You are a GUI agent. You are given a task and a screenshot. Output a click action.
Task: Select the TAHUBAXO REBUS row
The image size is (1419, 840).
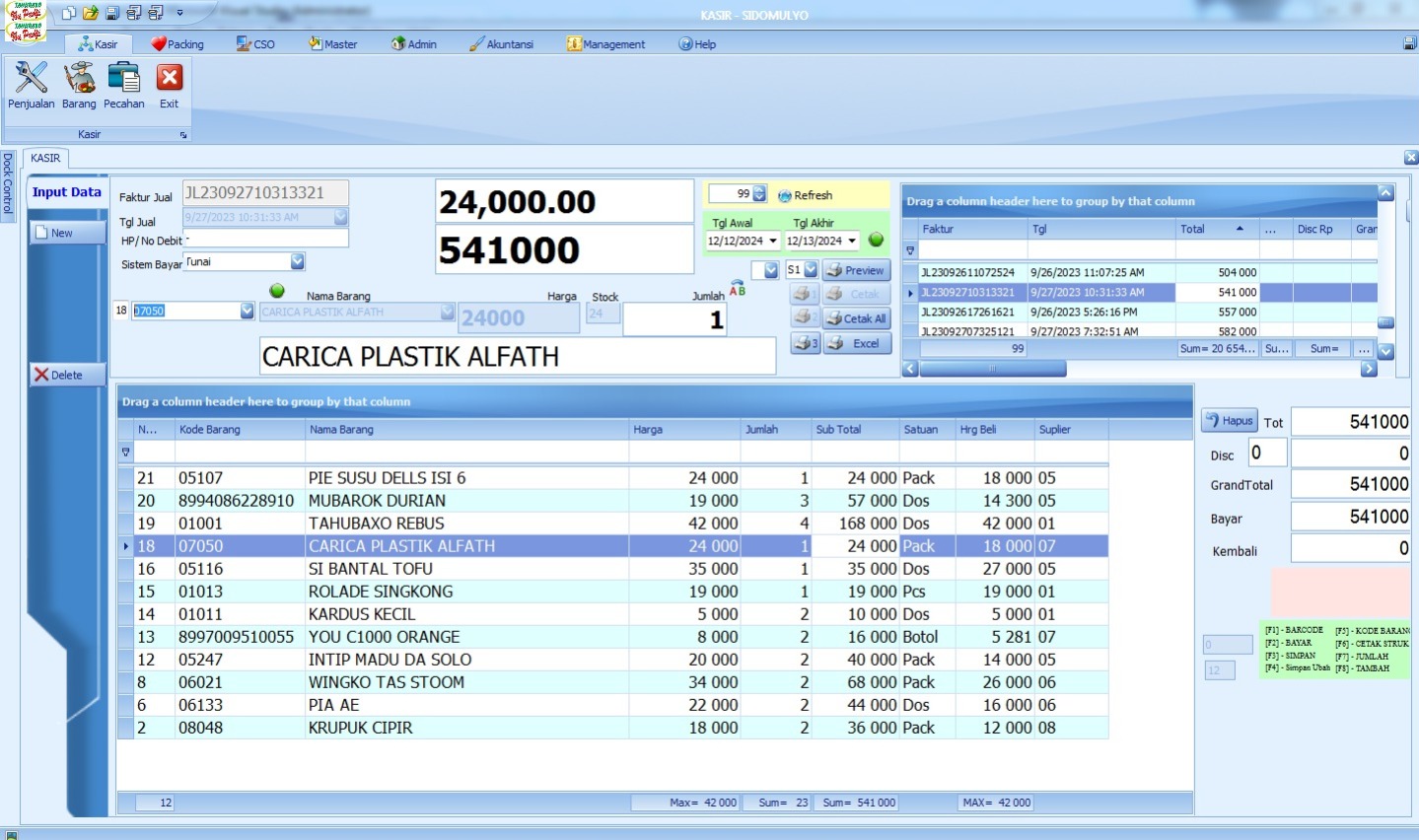point(376,524)
